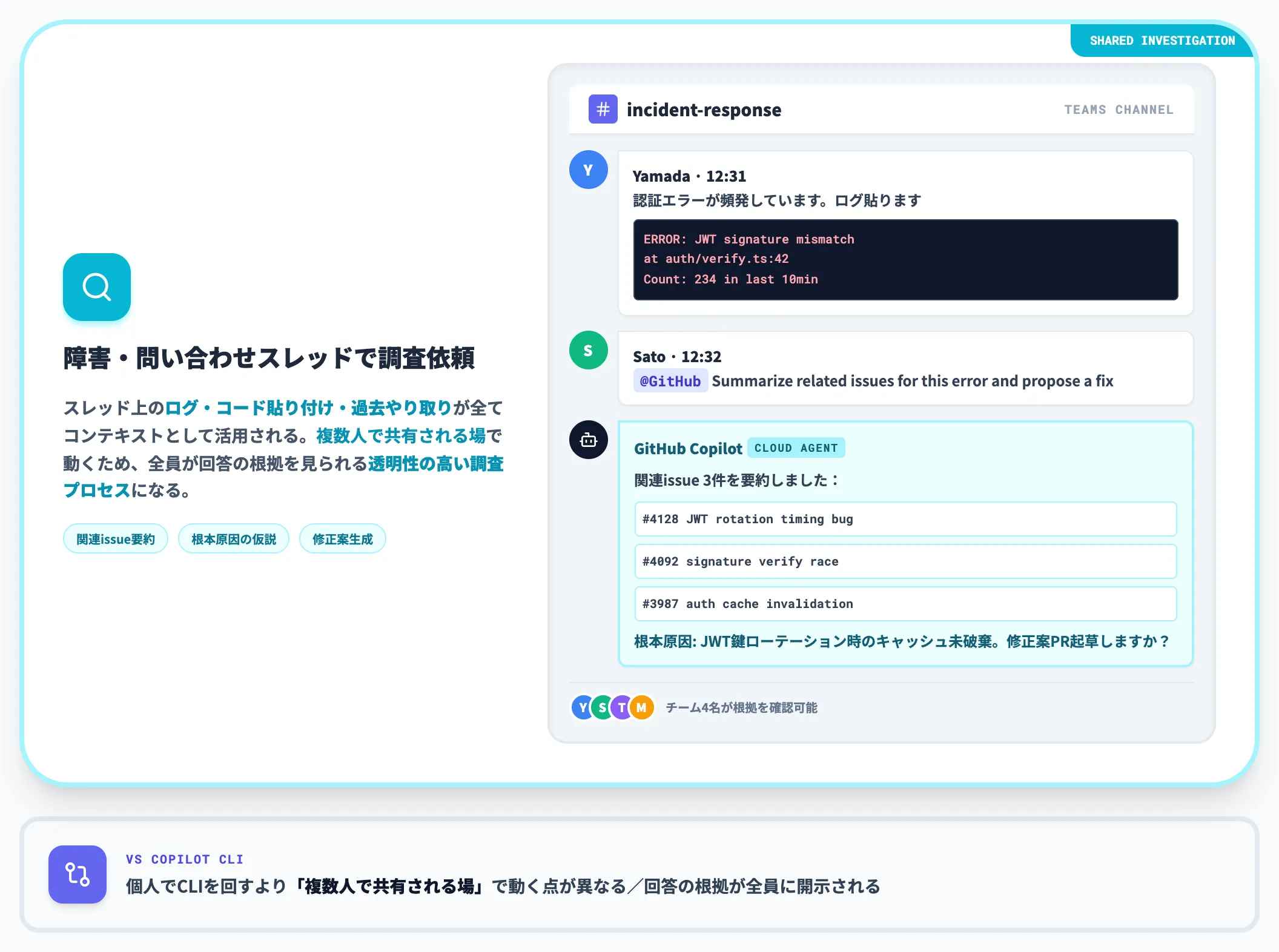Click the Sato · 12:32 message header
1279x952 pixels.
click(677, 357)
